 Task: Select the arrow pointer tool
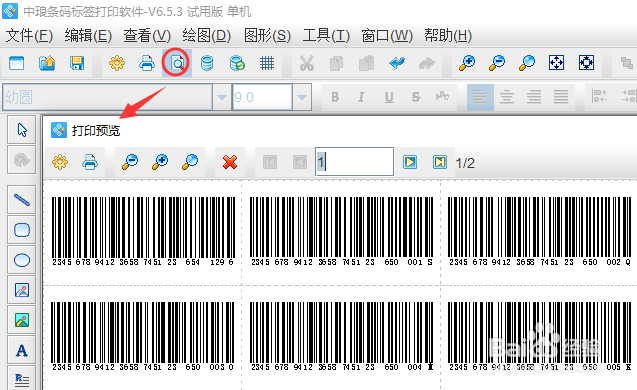coord(22,130)
